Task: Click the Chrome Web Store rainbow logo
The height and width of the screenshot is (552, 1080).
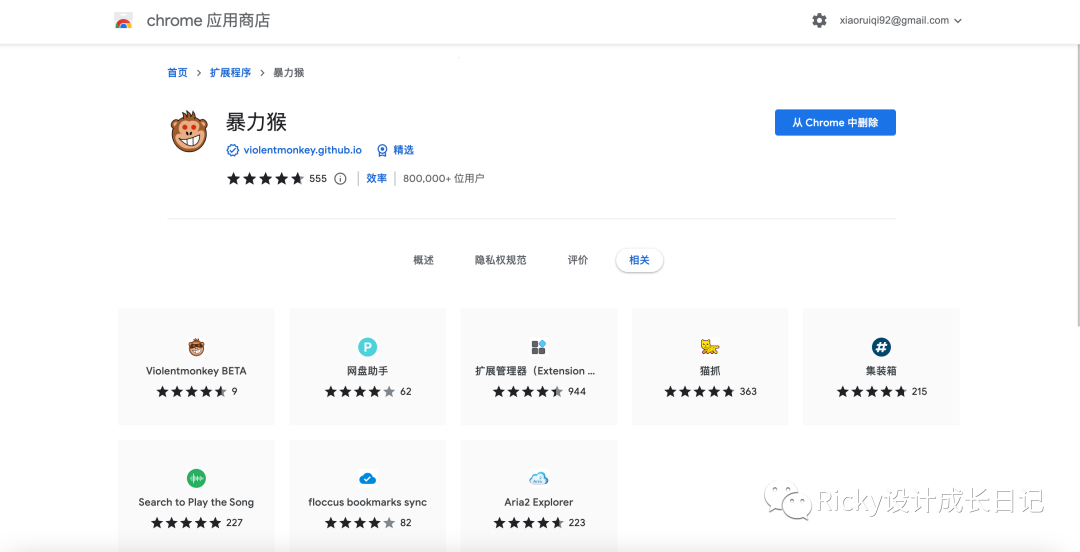Action: pyautogui.click(x=123, y=21)
